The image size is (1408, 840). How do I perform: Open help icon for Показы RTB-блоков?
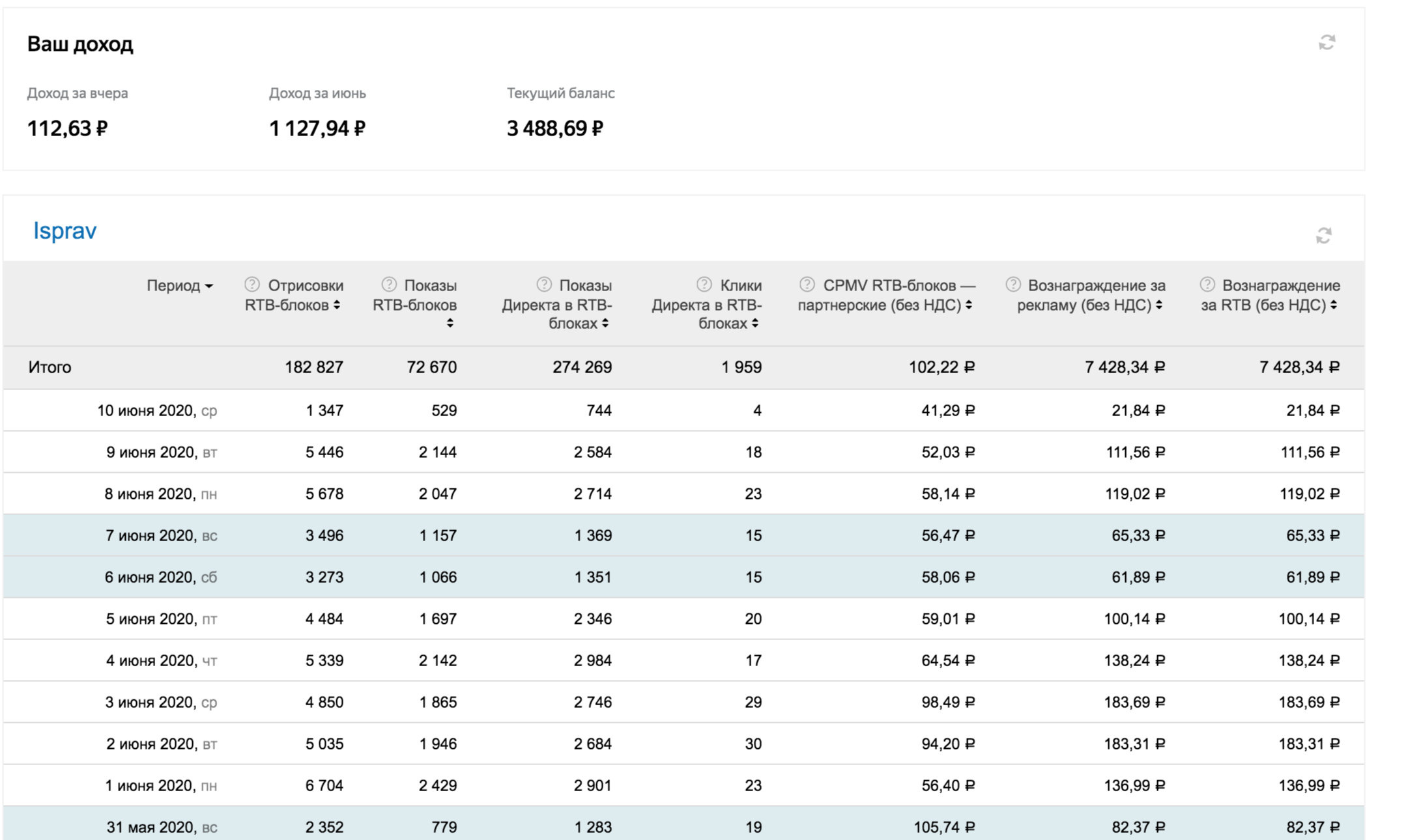(389, 285)
